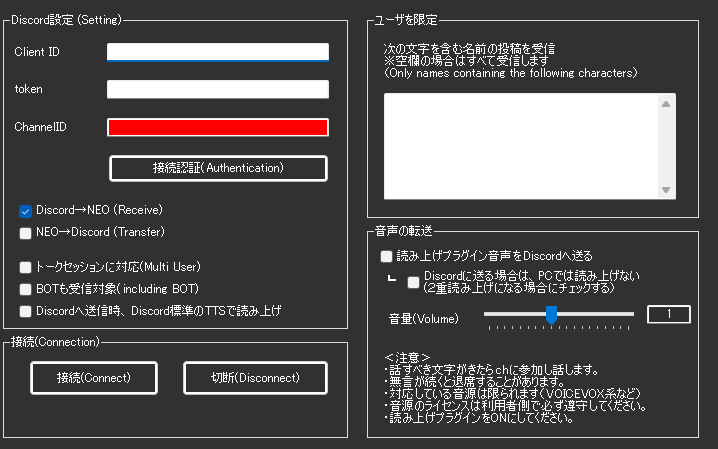Click the 切断(Disconnect) button
The image size is (718, 449).
[x=255, y=378]
